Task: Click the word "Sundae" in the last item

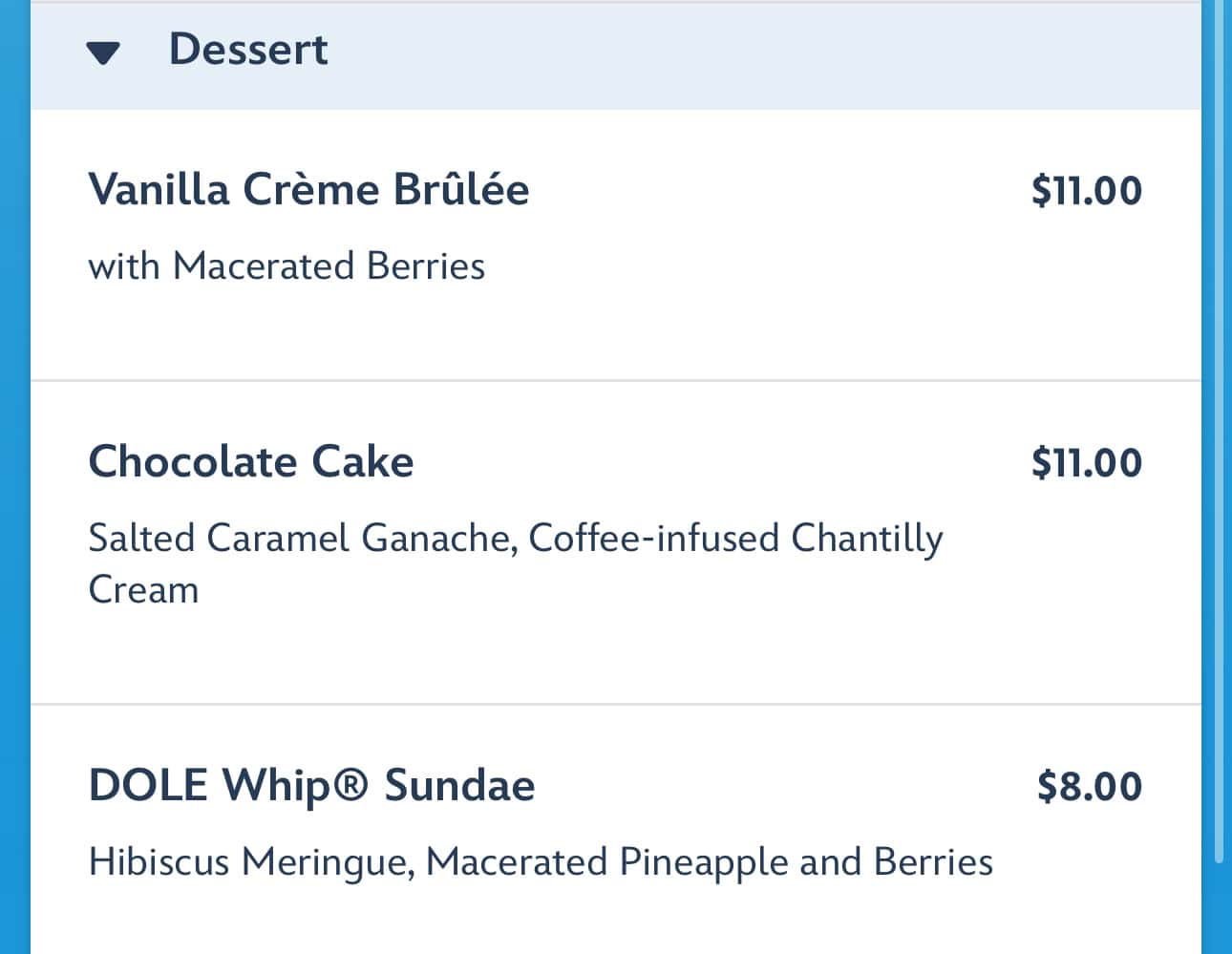Action: [x=459, y=786]
